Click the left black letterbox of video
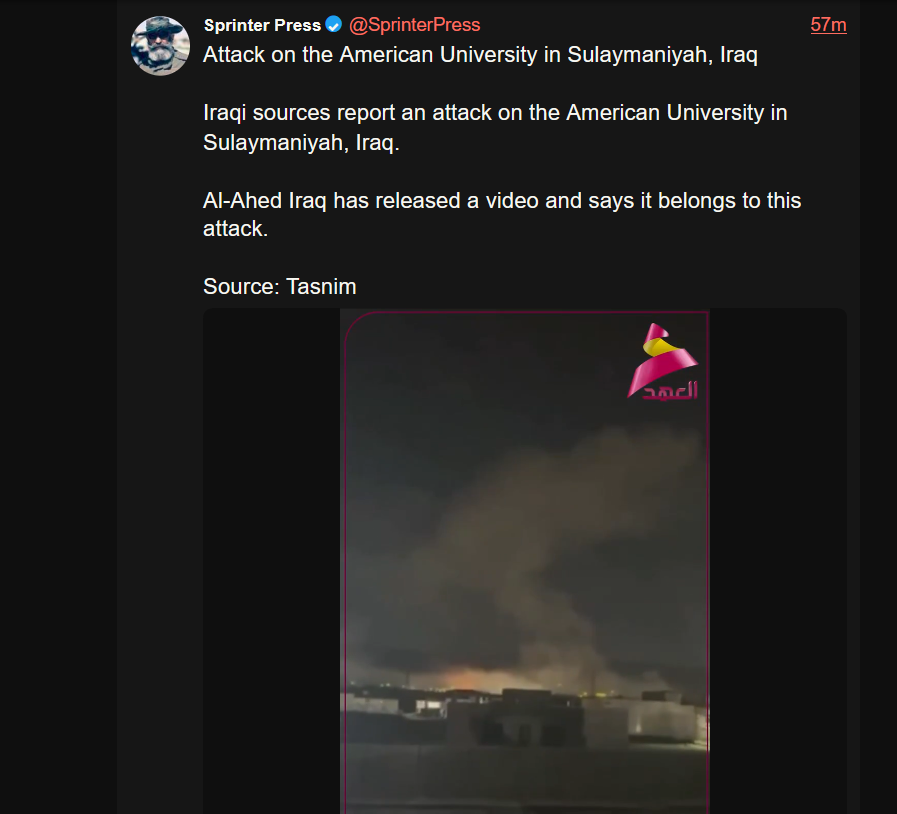This screenshot has width=897, height=814. 272,561
